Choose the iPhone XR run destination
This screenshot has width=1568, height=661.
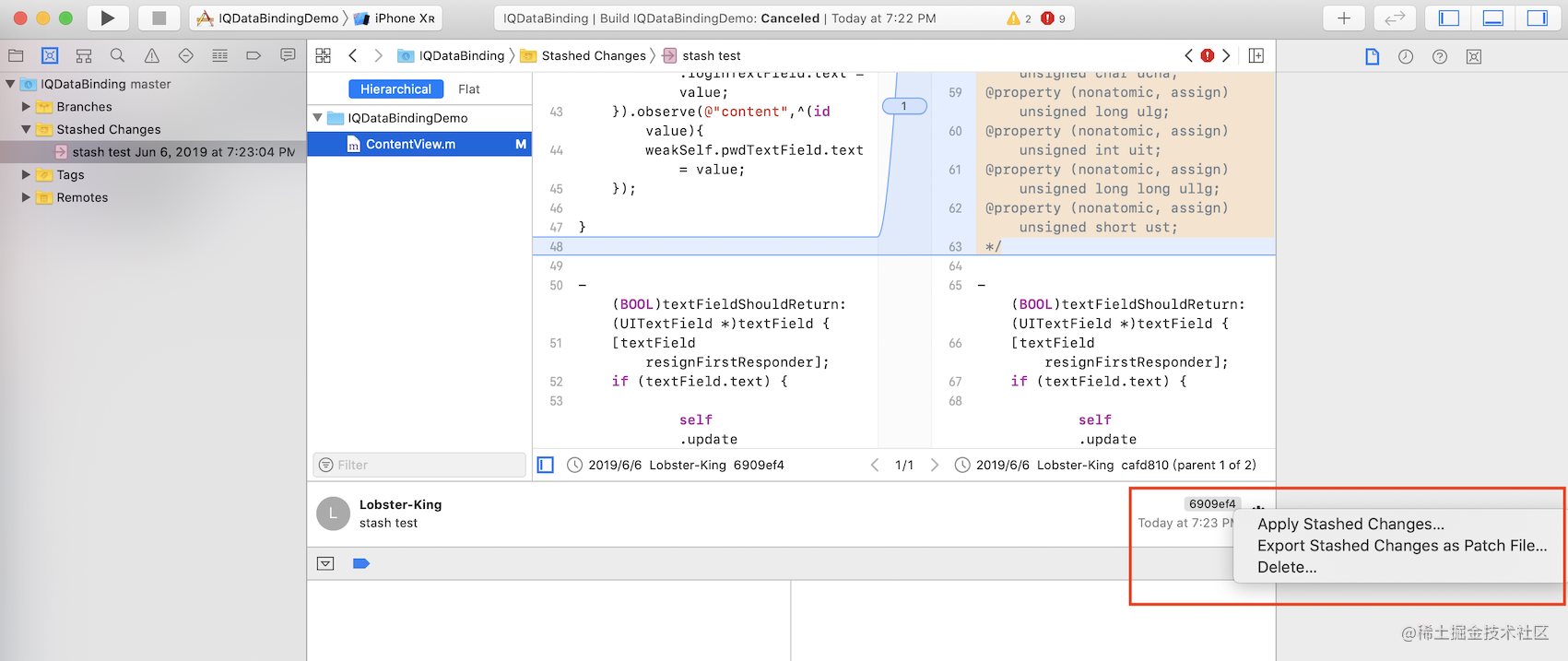(395, 18)
